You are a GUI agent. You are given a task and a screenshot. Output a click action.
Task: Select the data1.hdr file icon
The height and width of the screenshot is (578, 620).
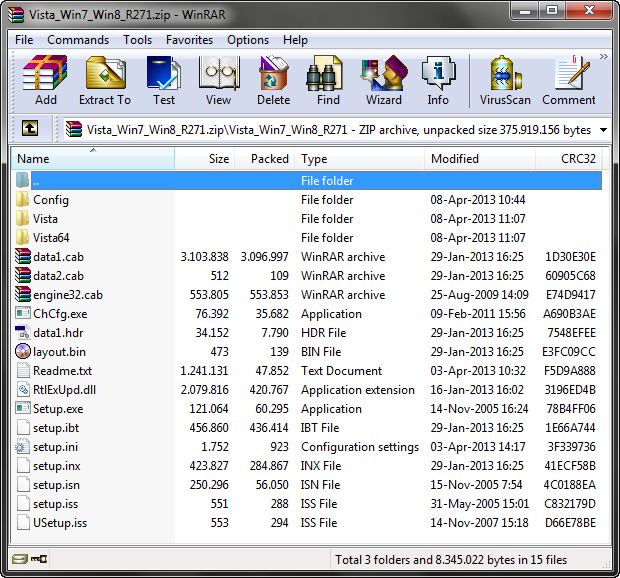click(23, 332)
